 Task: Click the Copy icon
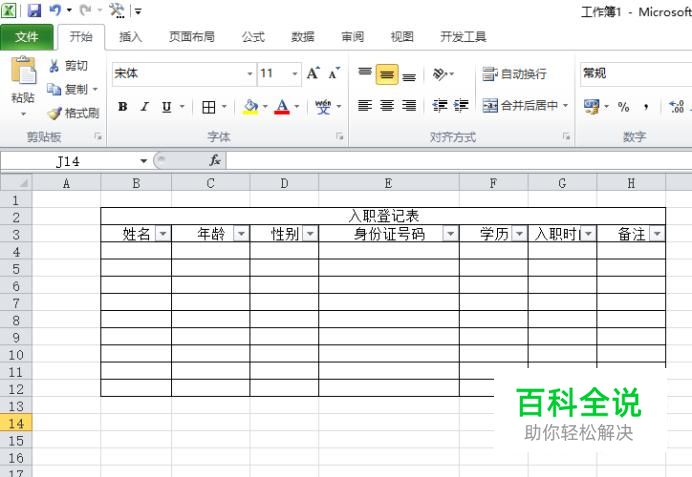[x=54, y=90]
